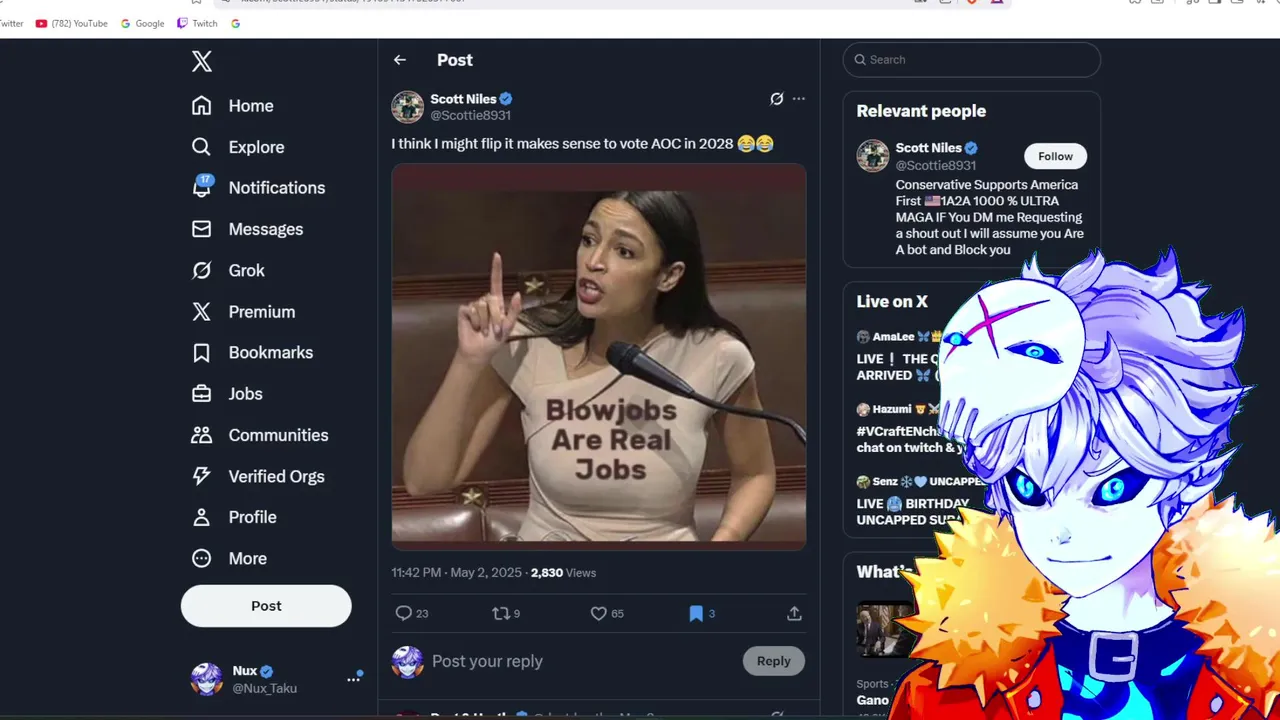Open Premium from the sidebar
The height and width of the screenshot is (720, 1280).
(x=243, y=312)
